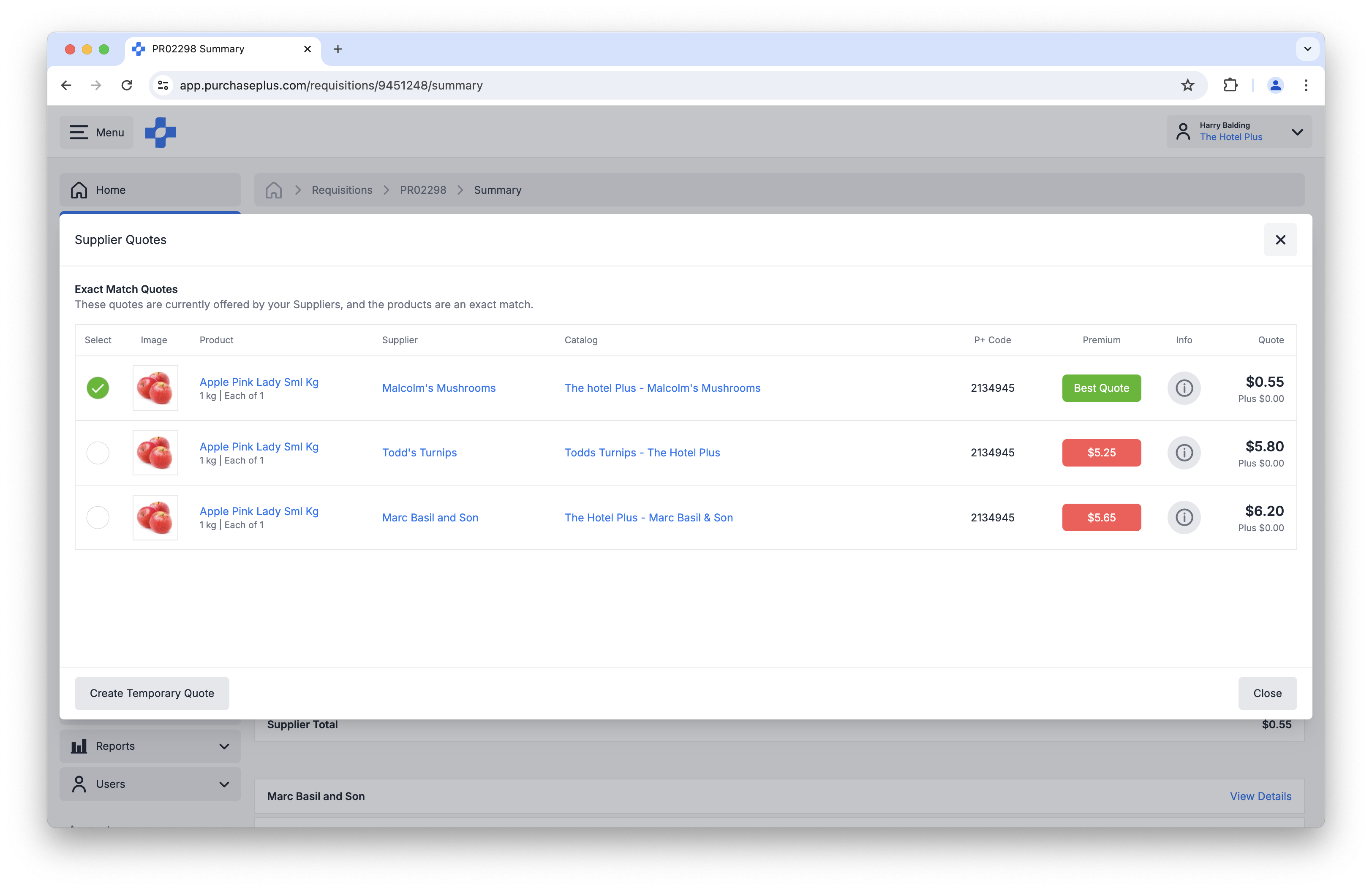
Task: Open a new browser tab with plus
Action: pyautogui.click(x=338, y=49)
